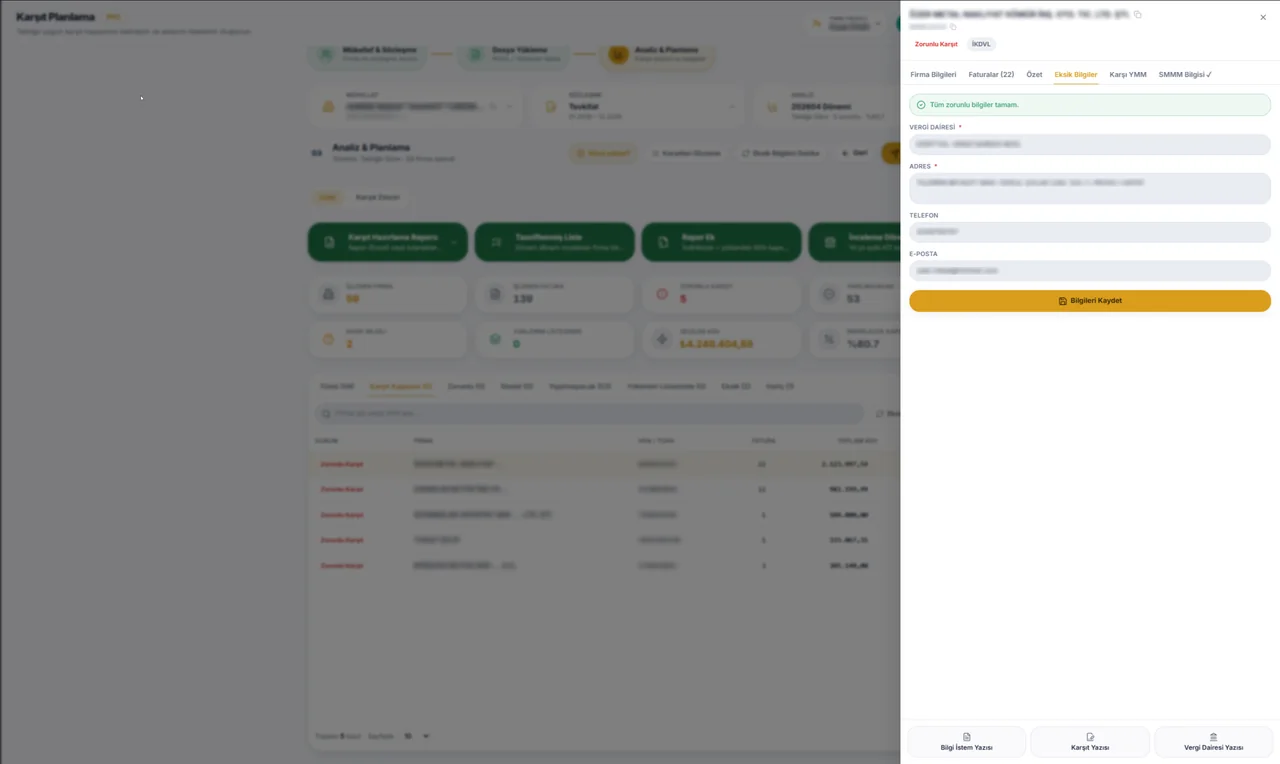Open the Firma Bilgileri tab
This screenshot has width=1280, height=764.
point(933,75)
